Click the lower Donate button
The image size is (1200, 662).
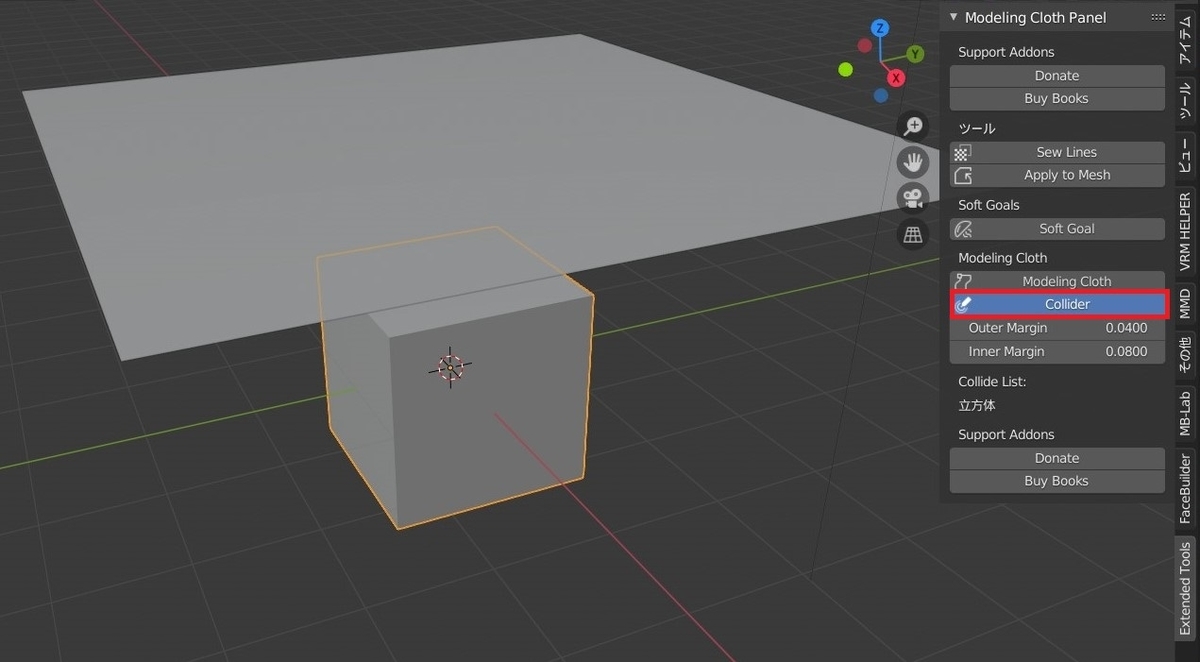(x=1057, y=458)
